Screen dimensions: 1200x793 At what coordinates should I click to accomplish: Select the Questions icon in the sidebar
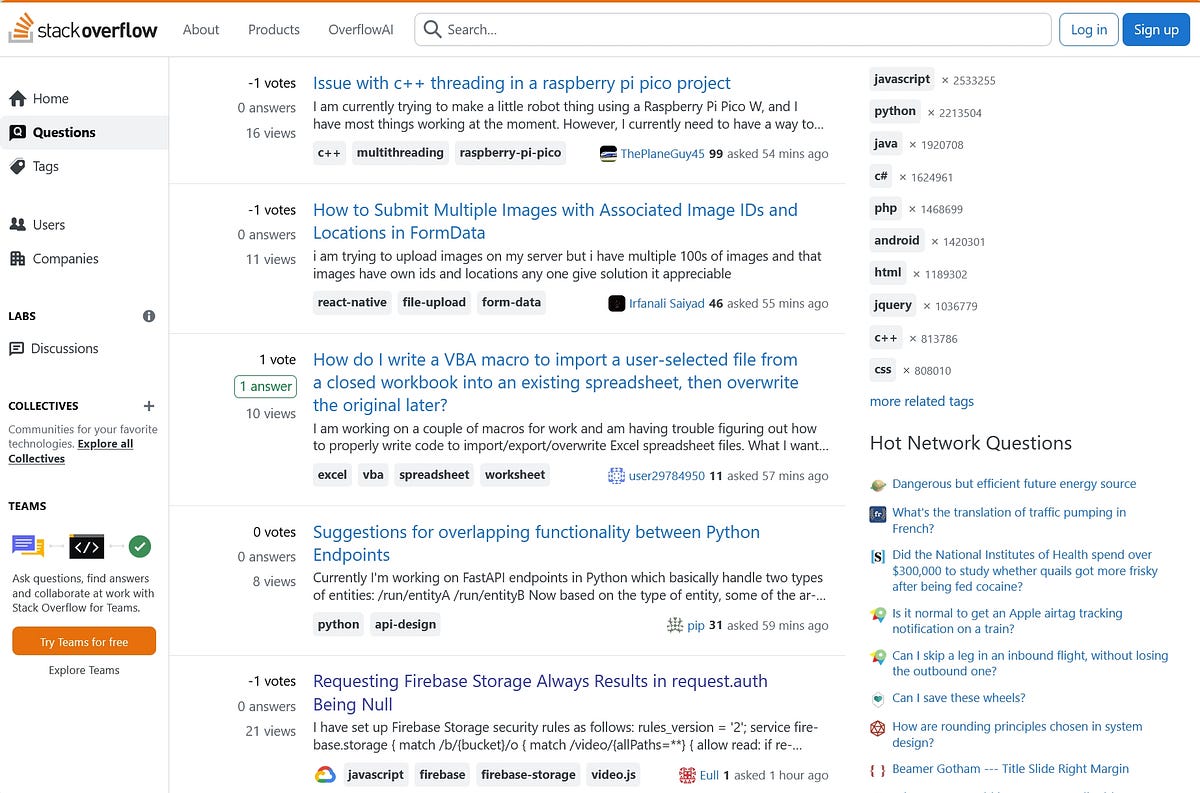tap(20, 132)
